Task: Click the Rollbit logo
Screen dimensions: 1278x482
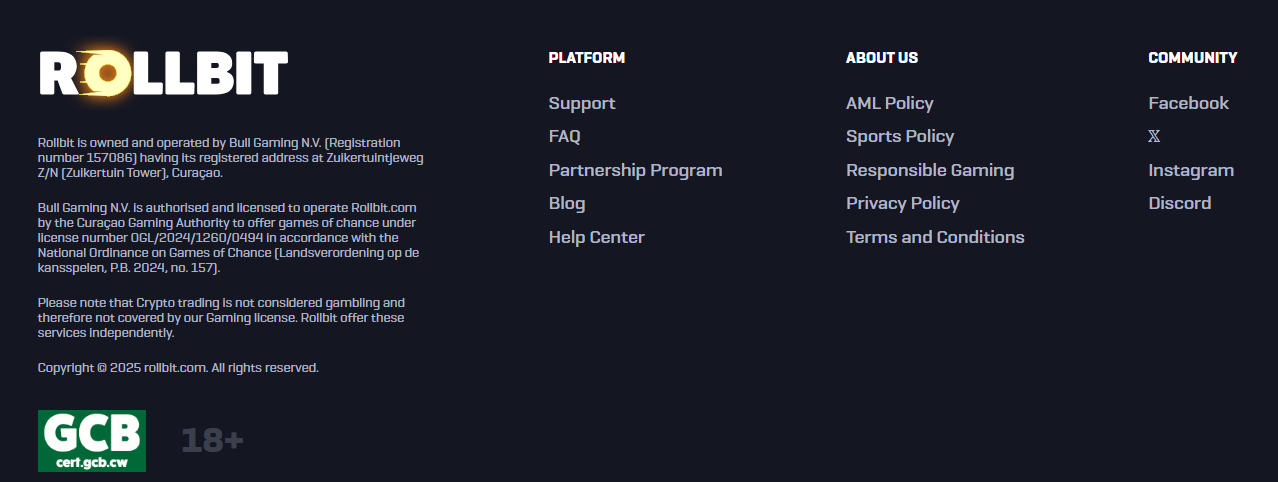Action: [164, 73]
